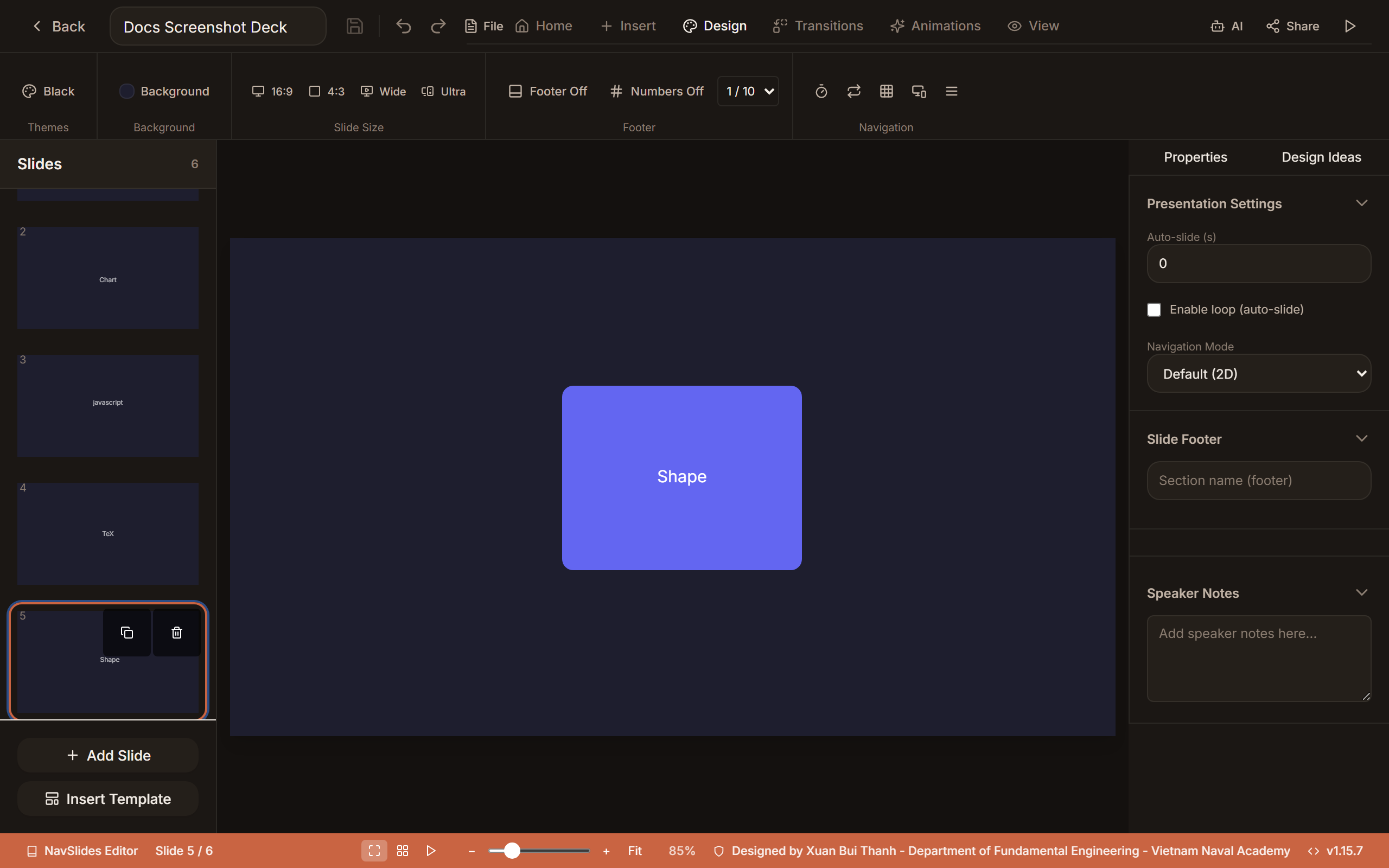Go Back to the previous screen
Image resolution: width=1389 pixels, height=868 pixels.
[59, 27]
